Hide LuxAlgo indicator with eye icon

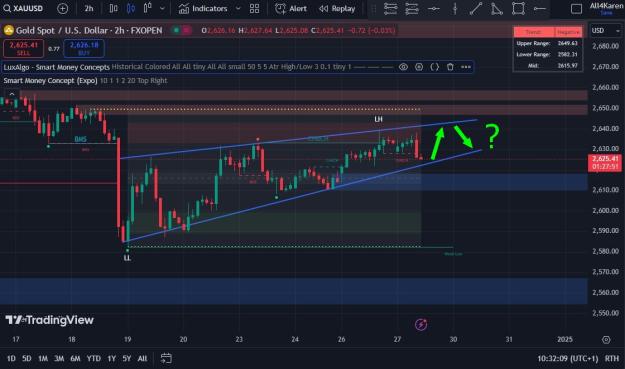[403, 67]
